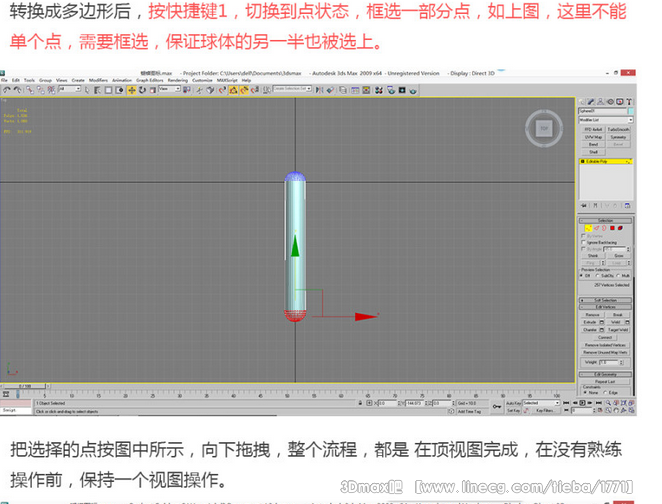Screen dimensions: 662x504
Task: Select the Polygon sub-object level icon
Action: 612,228
